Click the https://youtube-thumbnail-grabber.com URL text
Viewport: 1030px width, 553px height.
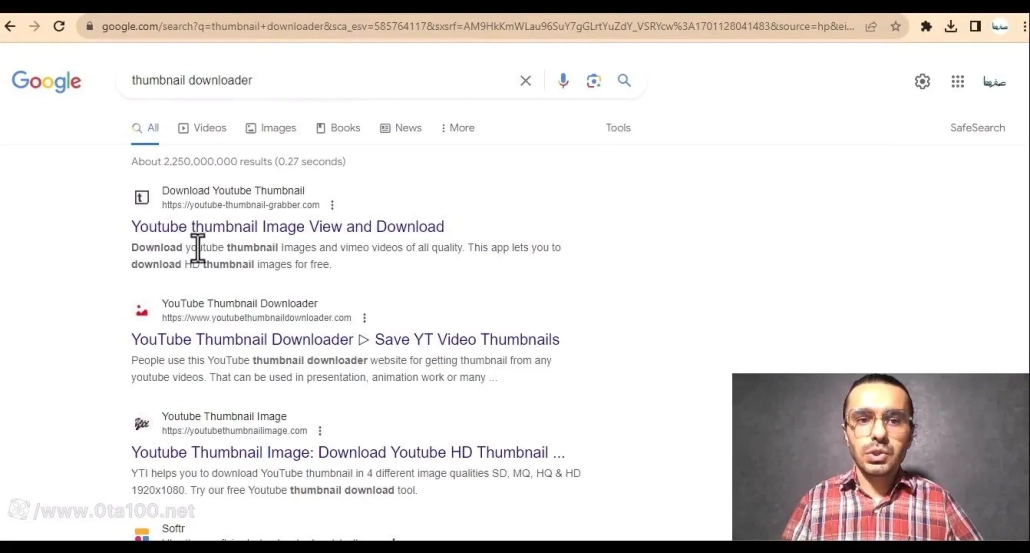pos(240,205)
